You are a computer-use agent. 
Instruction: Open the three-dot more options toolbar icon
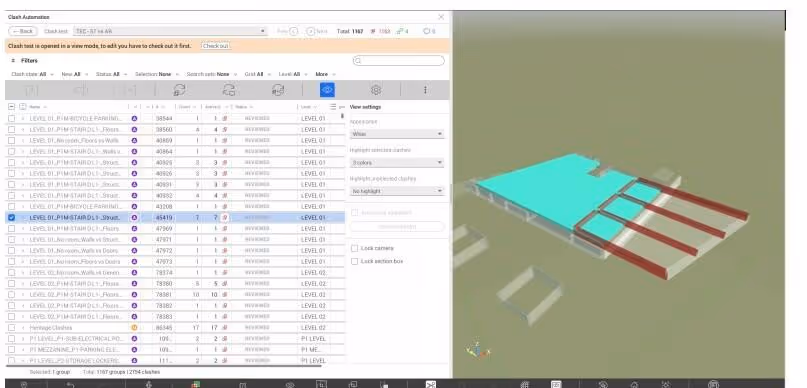[425, 90]
